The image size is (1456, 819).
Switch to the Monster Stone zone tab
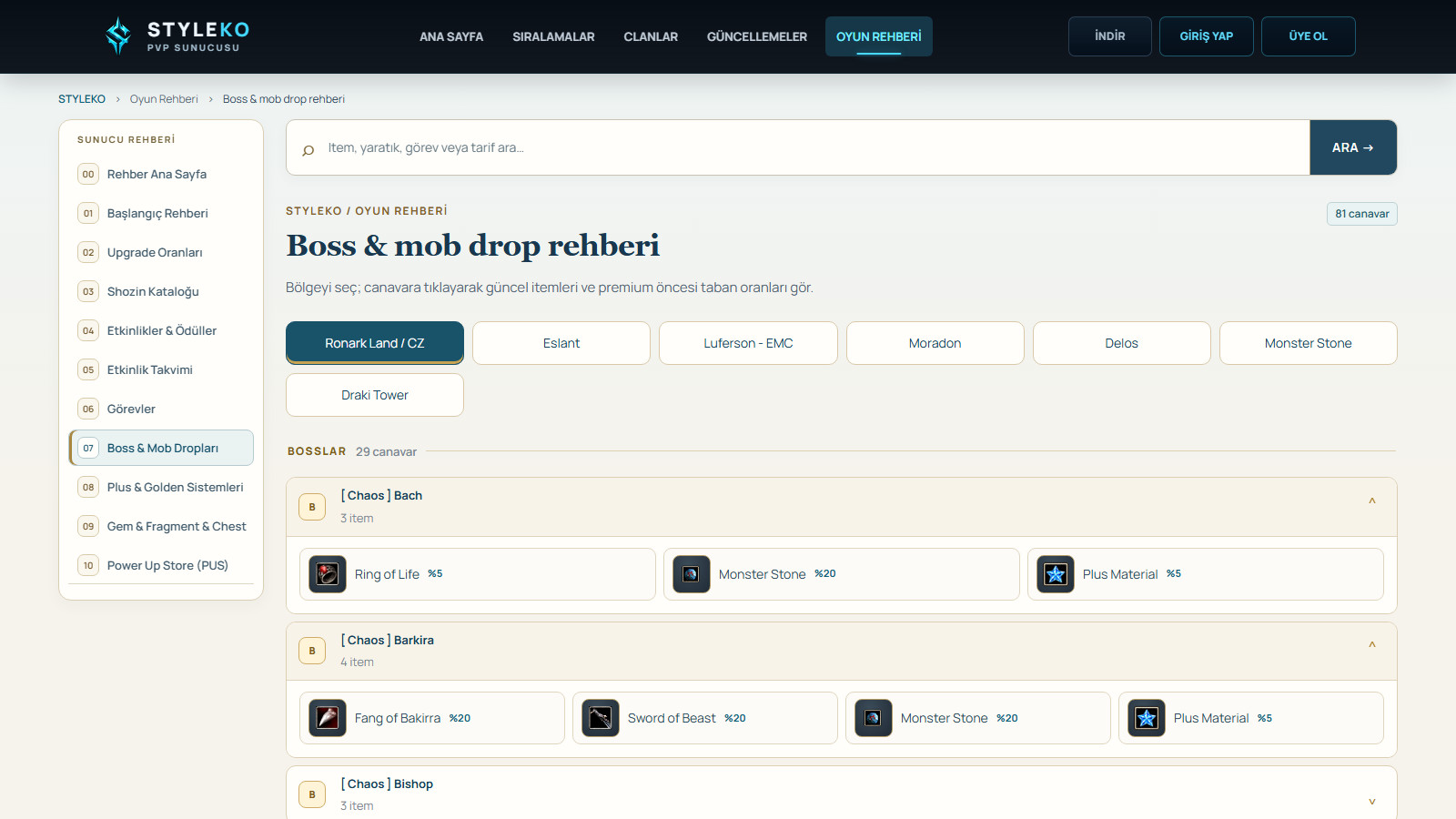pos(1308,343)
